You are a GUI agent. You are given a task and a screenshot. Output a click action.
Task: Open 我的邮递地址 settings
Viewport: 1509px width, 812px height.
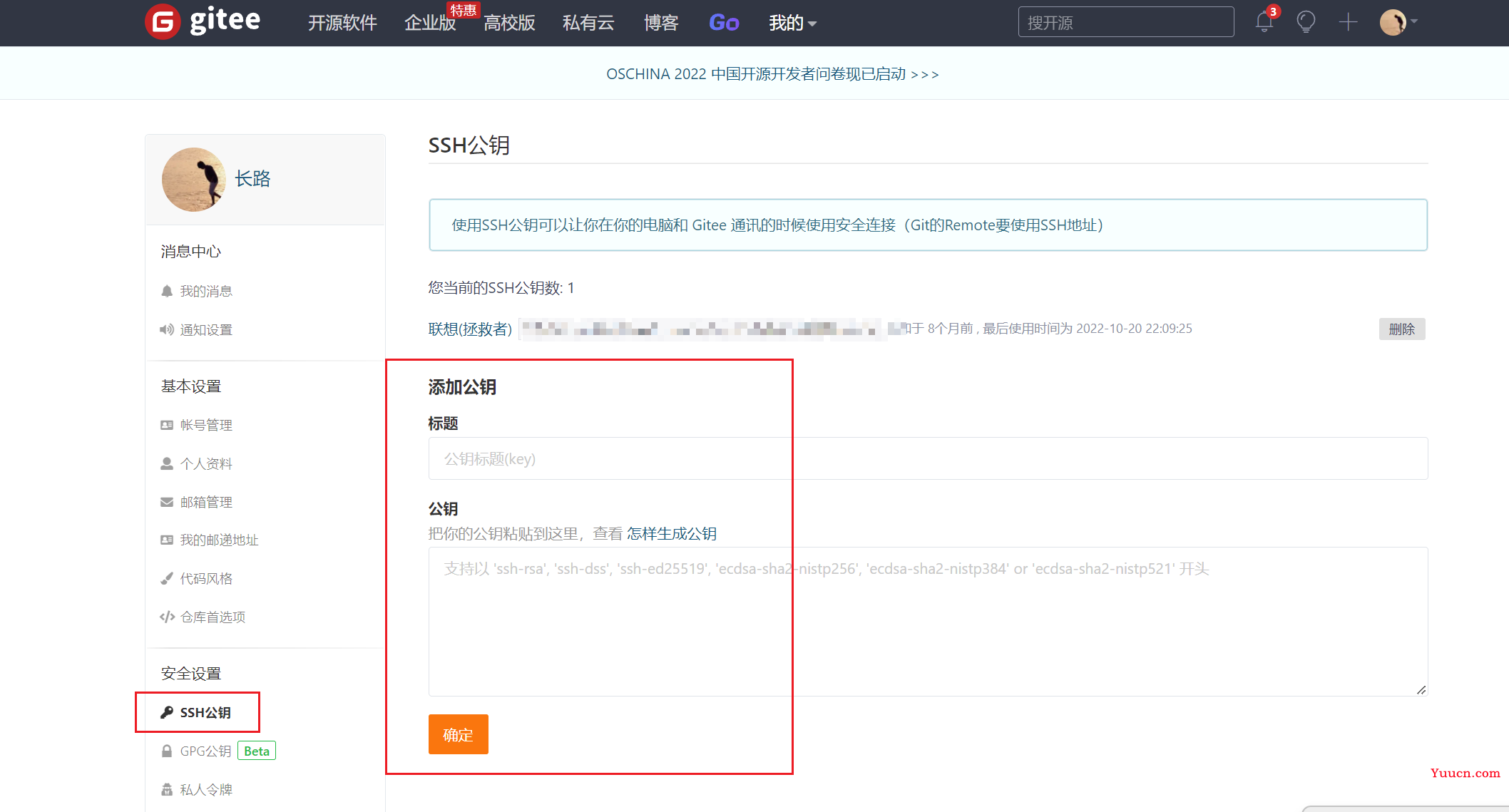click(219, 540)
